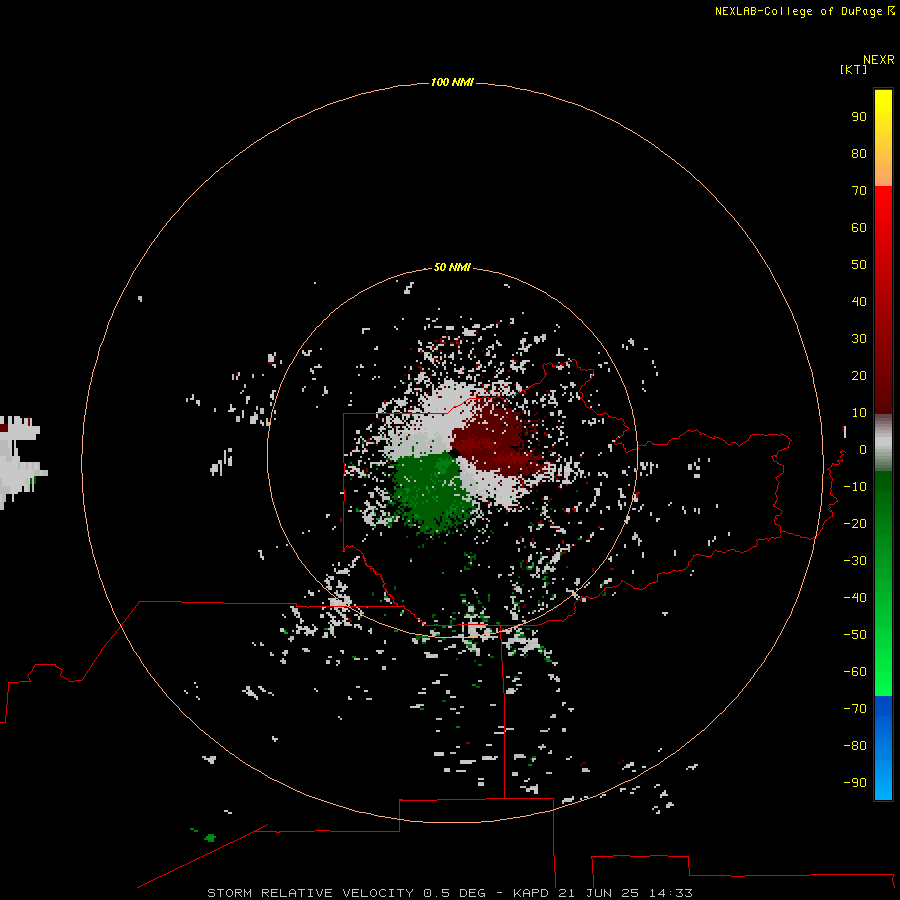Click the NEXR label above color scale
This screenshot has width=900, height=900.
(x=879, y=60)
